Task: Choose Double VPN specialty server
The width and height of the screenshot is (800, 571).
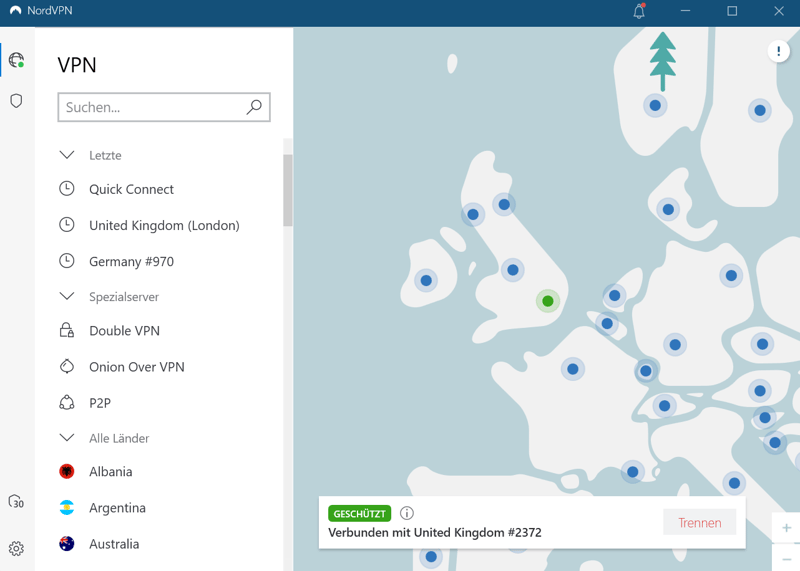Action: pyautogui.click(x=124, y=331)
